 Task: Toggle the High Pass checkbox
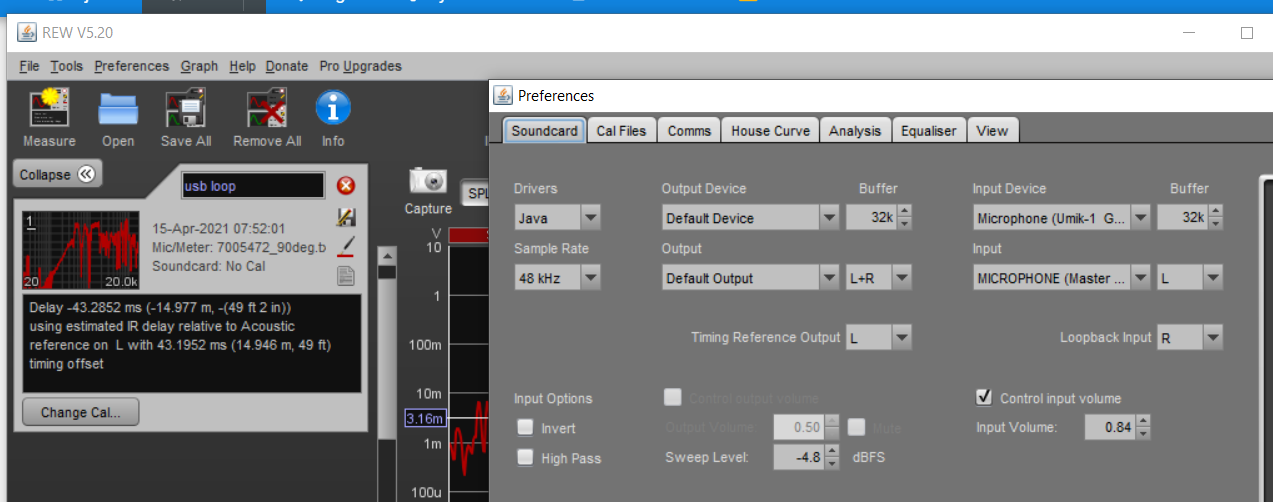click(x=525, y=458)
